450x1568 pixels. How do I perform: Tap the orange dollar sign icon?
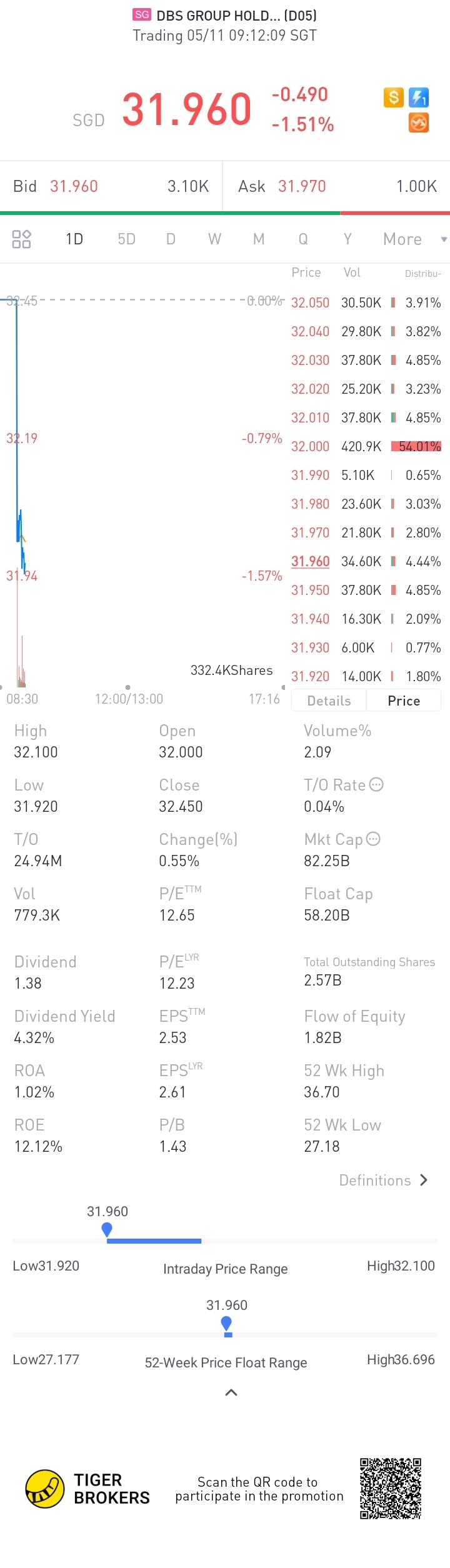coord(393,97)
